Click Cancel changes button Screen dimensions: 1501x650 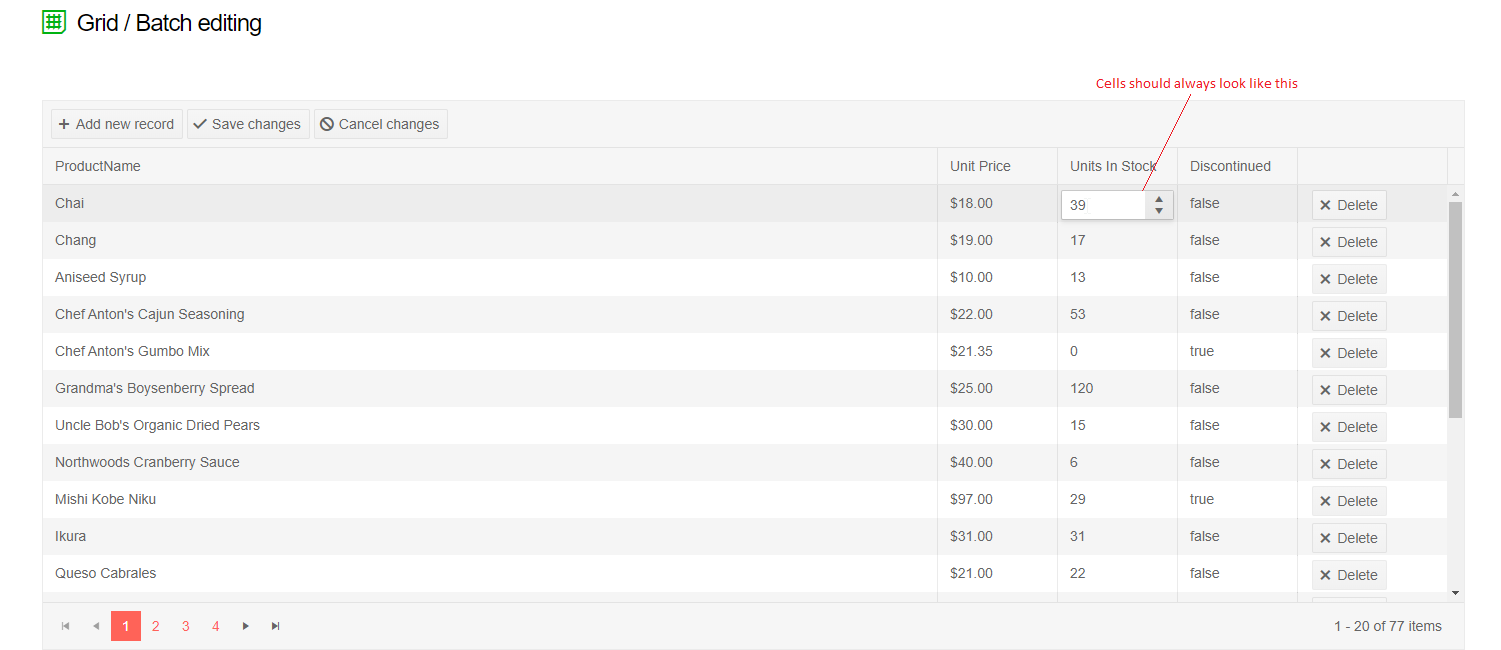point(380,124)
